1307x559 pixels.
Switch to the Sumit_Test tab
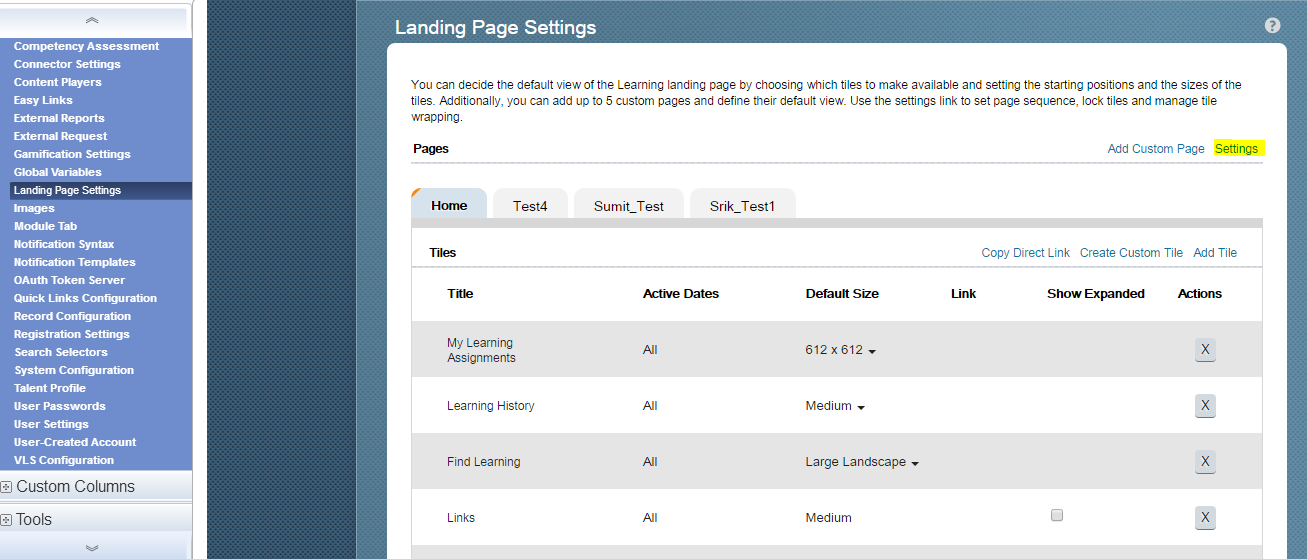[629, 206]
